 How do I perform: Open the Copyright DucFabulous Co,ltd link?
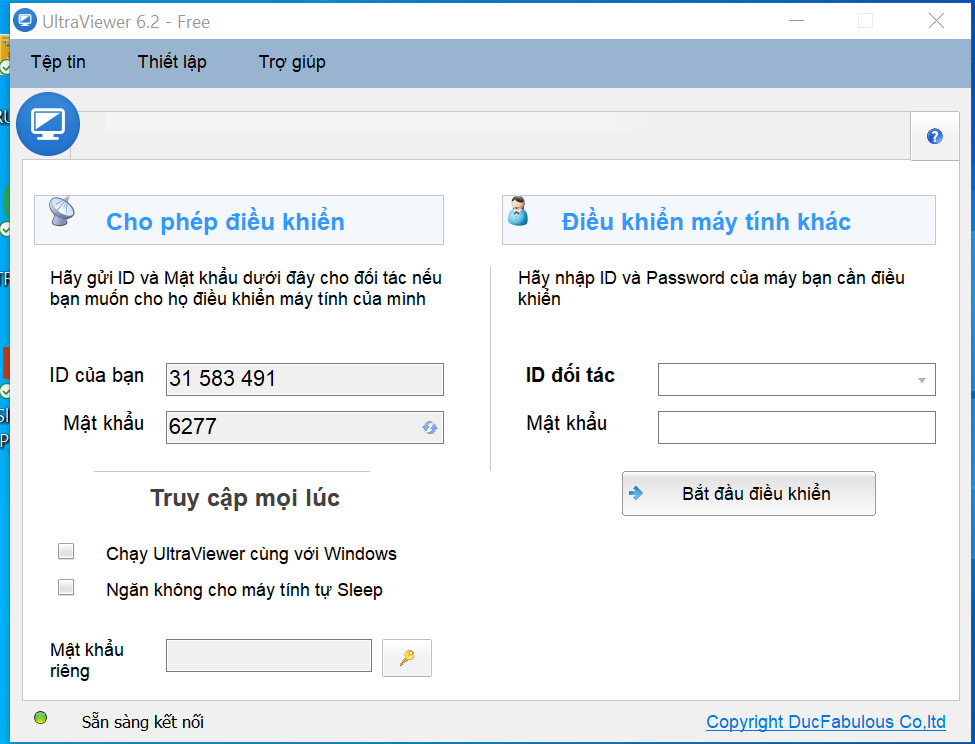pyautogui.click(x=826, y=722)
